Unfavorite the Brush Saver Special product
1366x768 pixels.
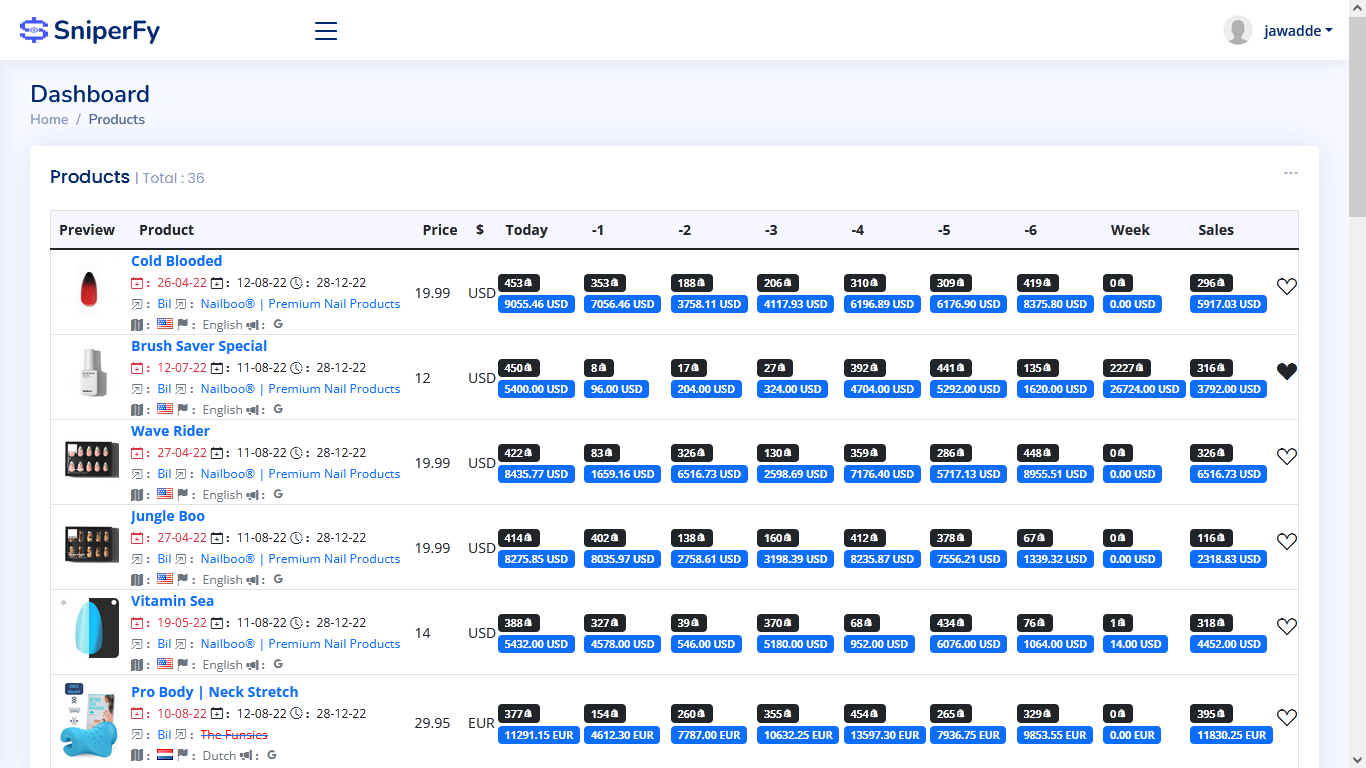point(1287,371)
